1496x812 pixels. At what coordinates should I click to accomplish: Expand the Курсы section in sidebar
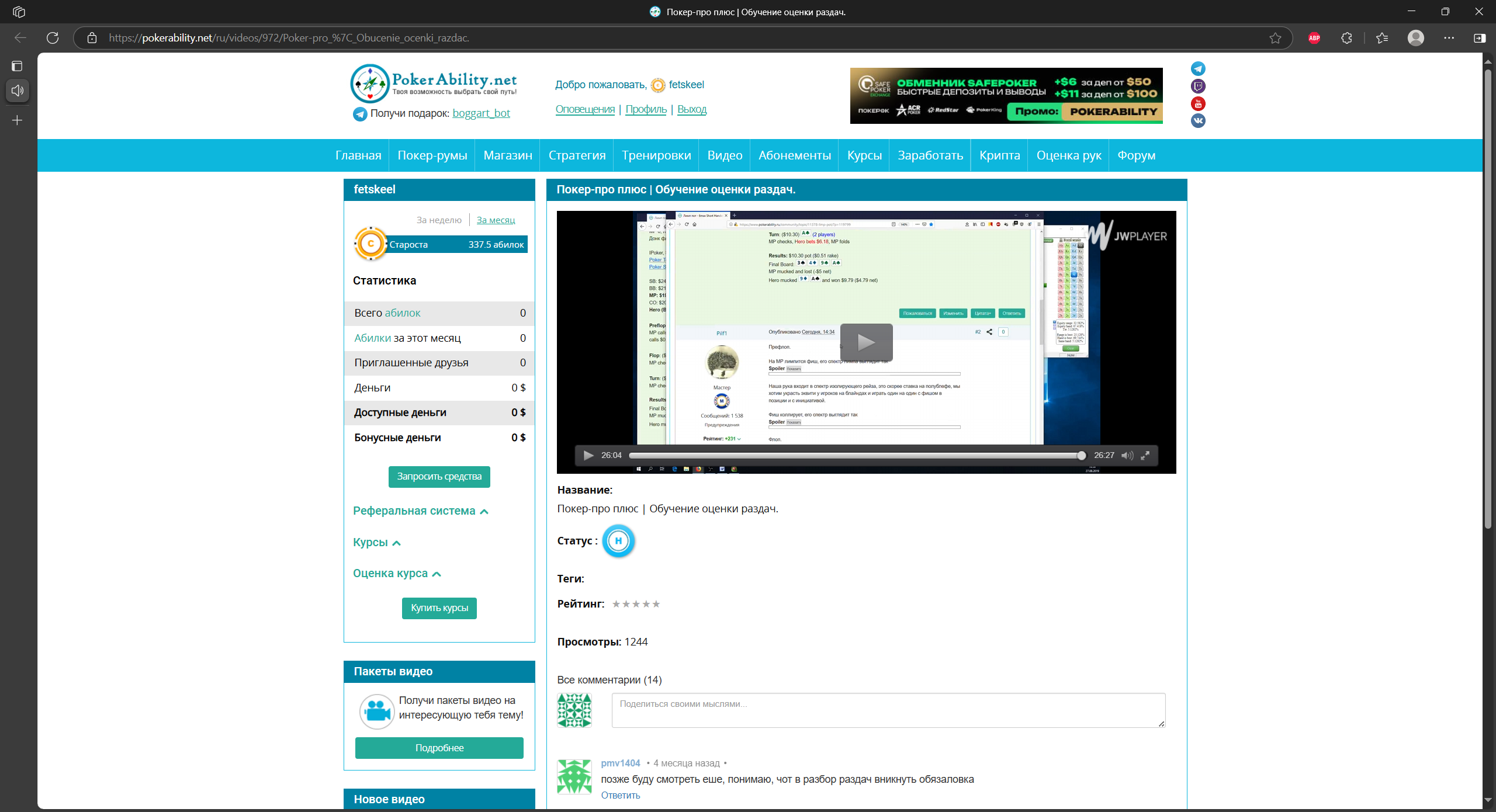[x=377, y=543]
